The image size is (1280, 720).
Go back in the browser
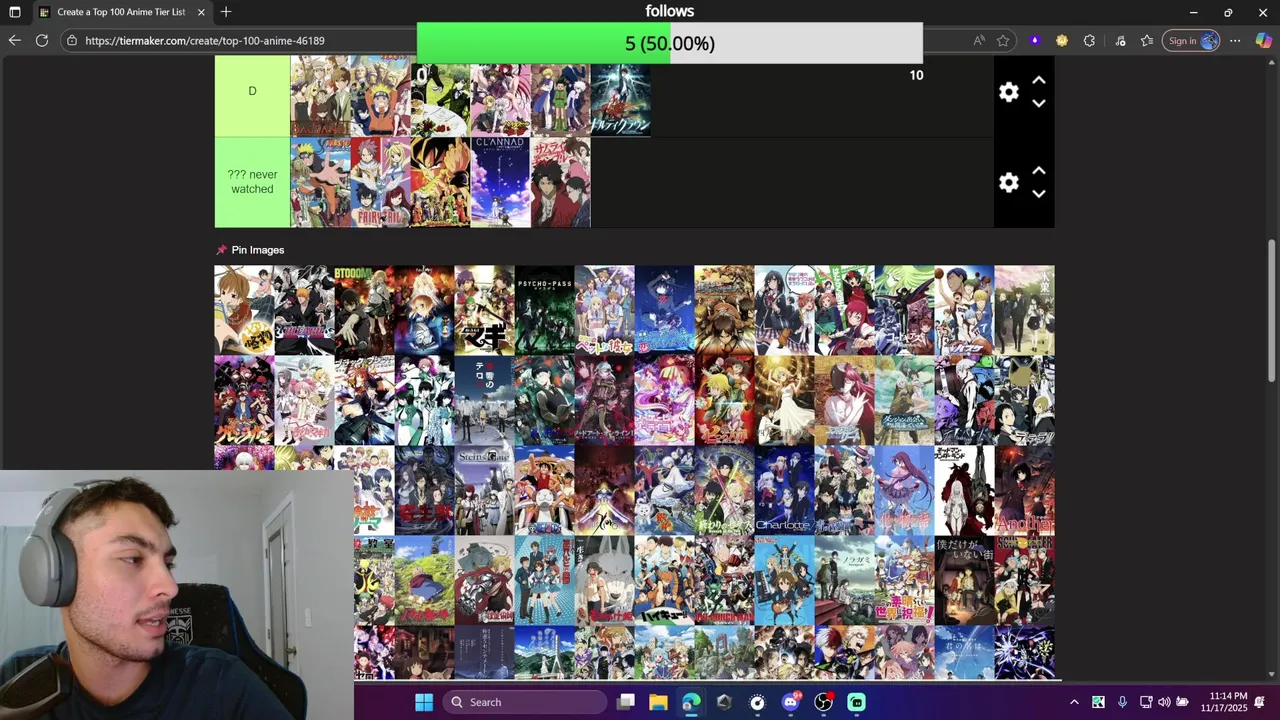pyautogui.click(x=14, y=40)
